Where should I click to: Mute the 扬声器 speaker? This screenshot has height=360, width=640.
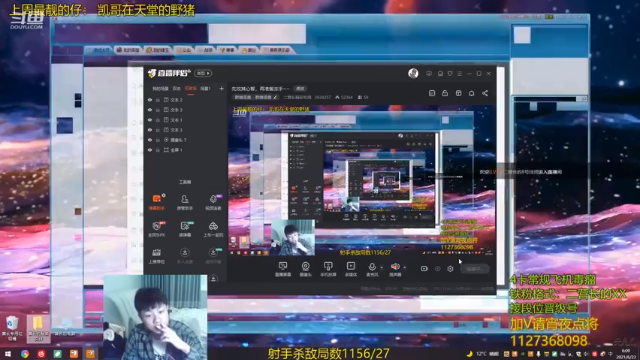(395, 269)
